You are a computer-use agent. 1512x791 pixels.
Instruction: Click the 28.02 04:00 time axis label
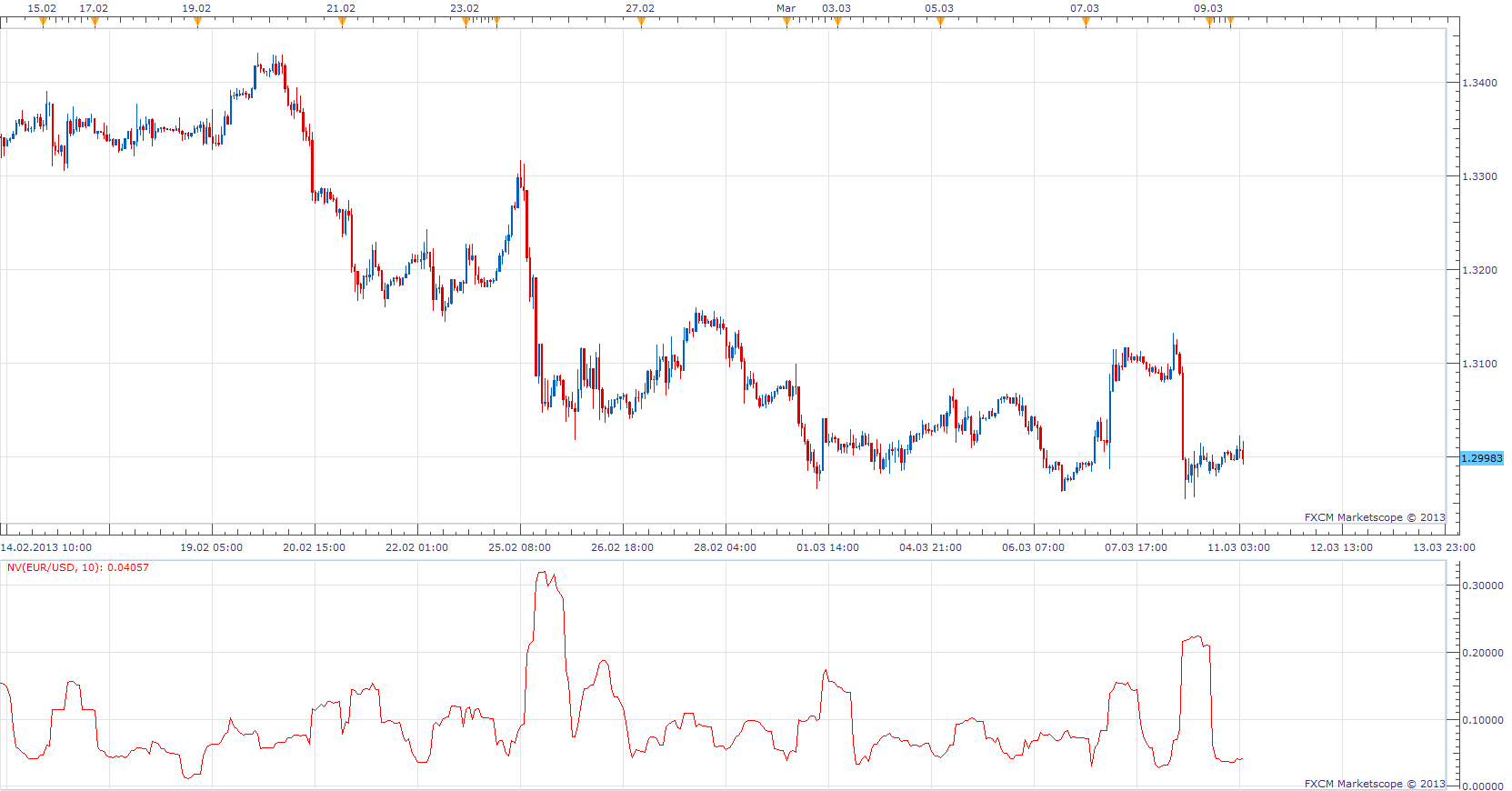725,547
